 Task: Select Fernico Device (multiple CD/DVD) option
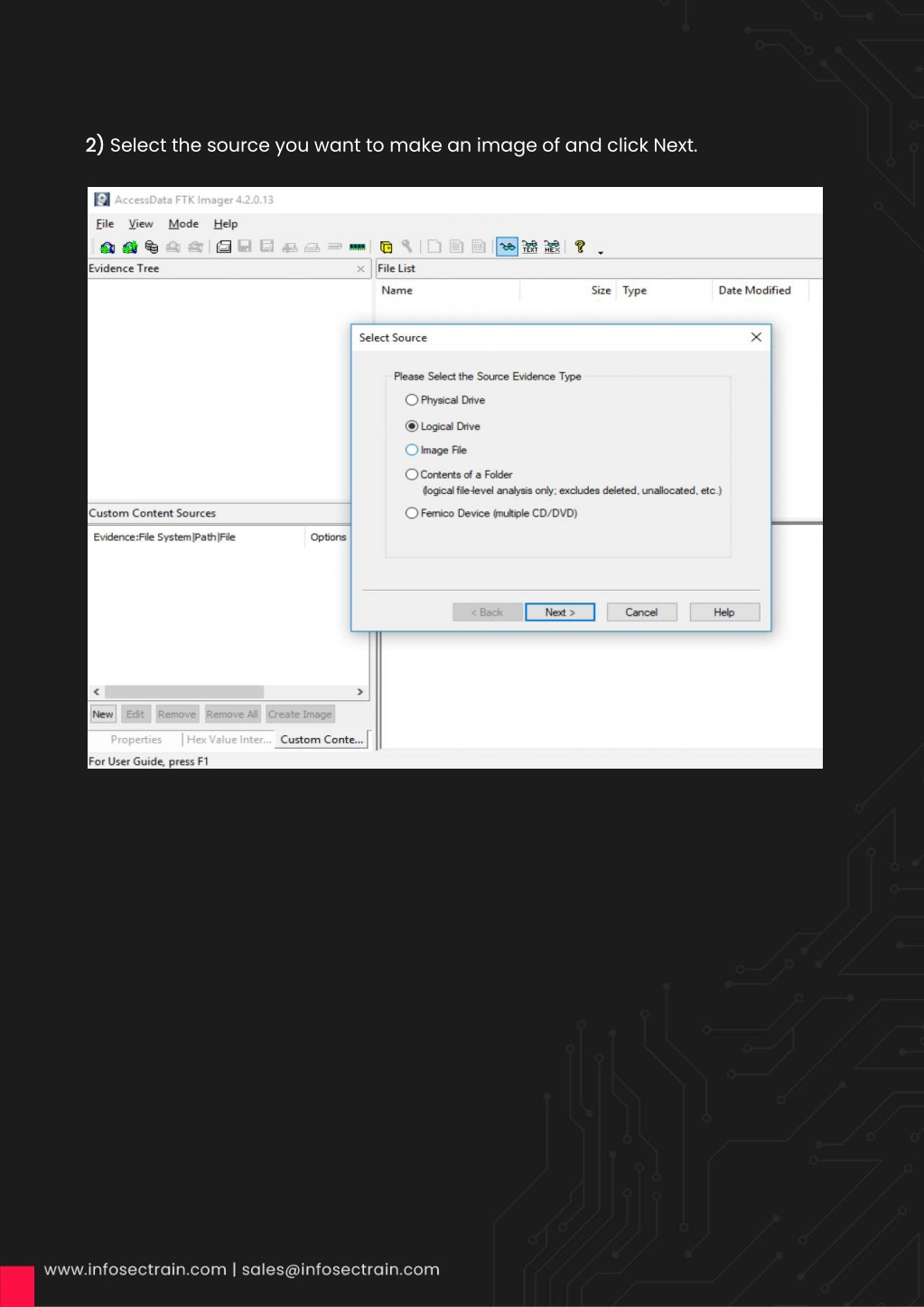(x=412, y=513)
